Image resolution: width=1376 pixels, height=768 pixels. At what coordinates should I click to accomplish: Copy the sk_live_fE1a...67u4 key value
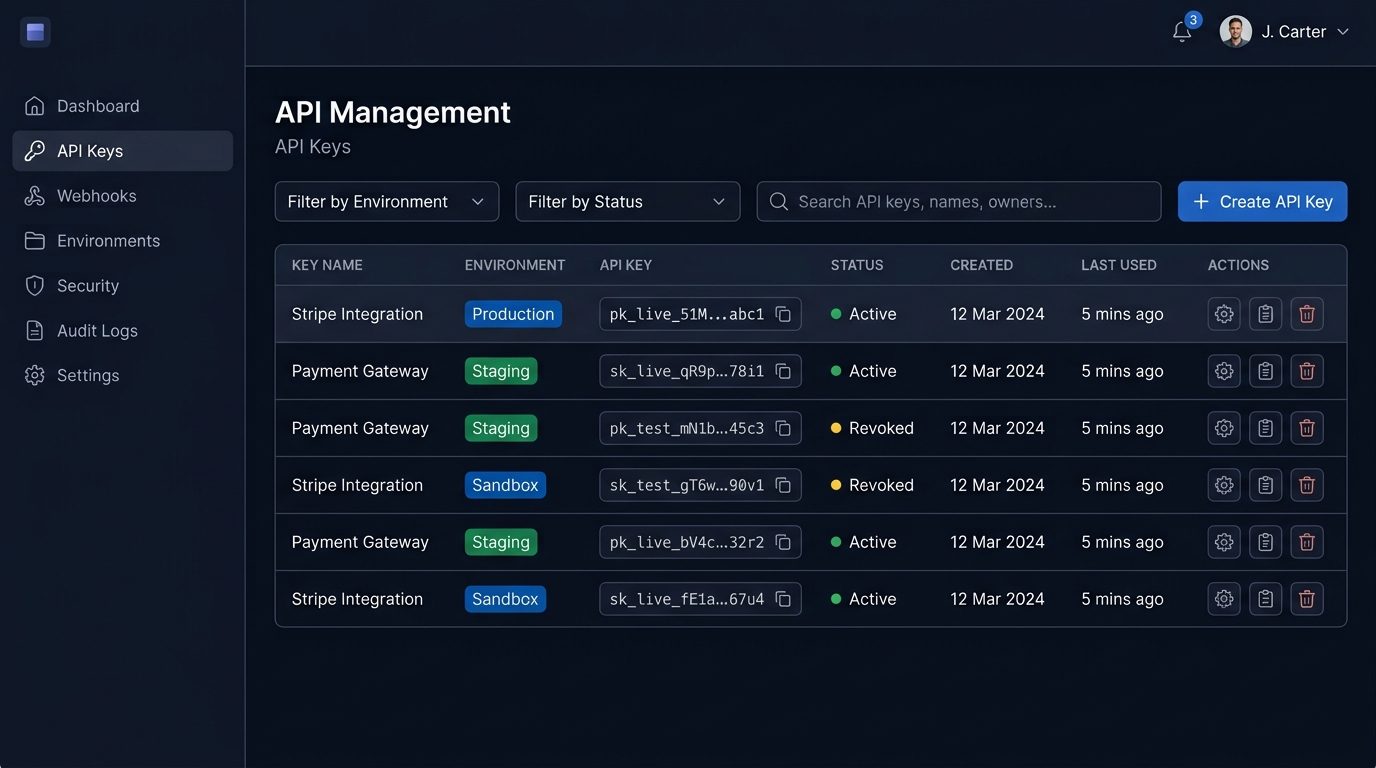pos(783,599)
